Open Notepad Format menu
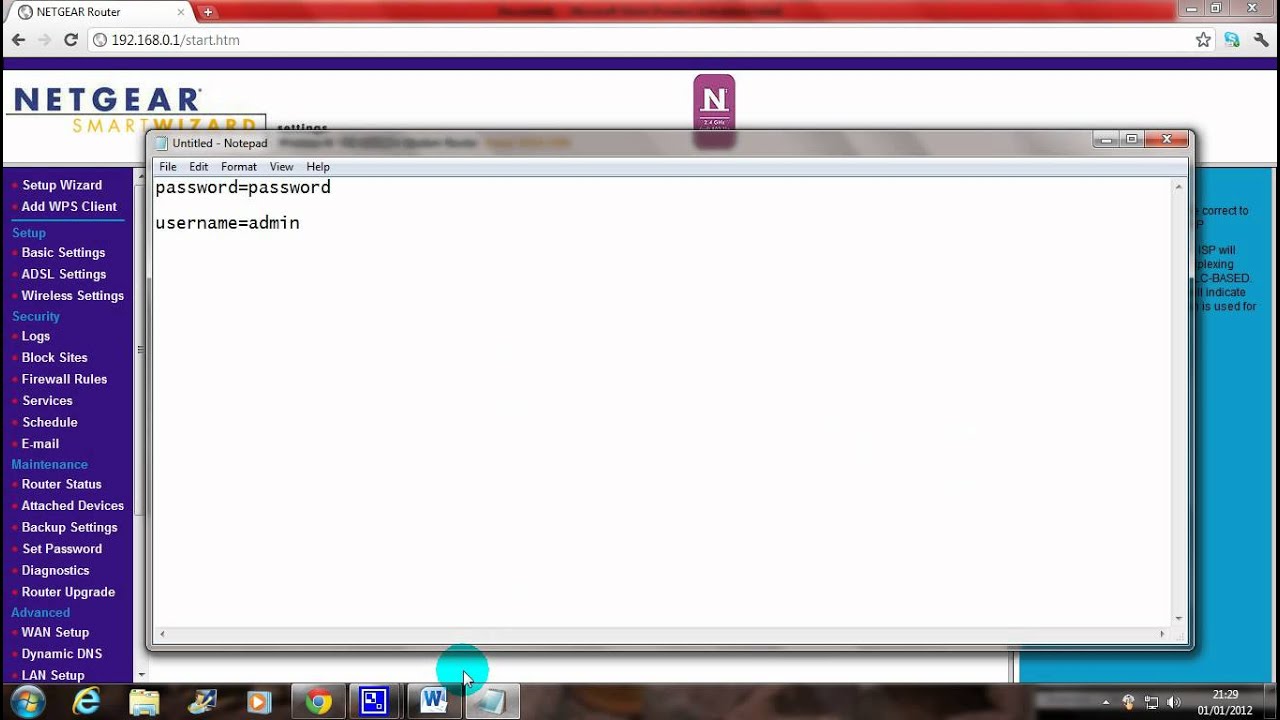The image size is (1280, 720). click(239, 167)
